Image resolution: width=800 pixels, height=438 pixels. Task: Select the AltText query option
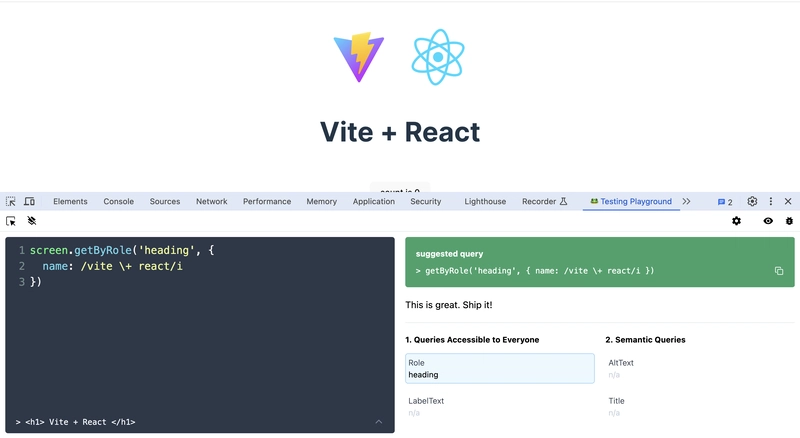pos(700,368)
